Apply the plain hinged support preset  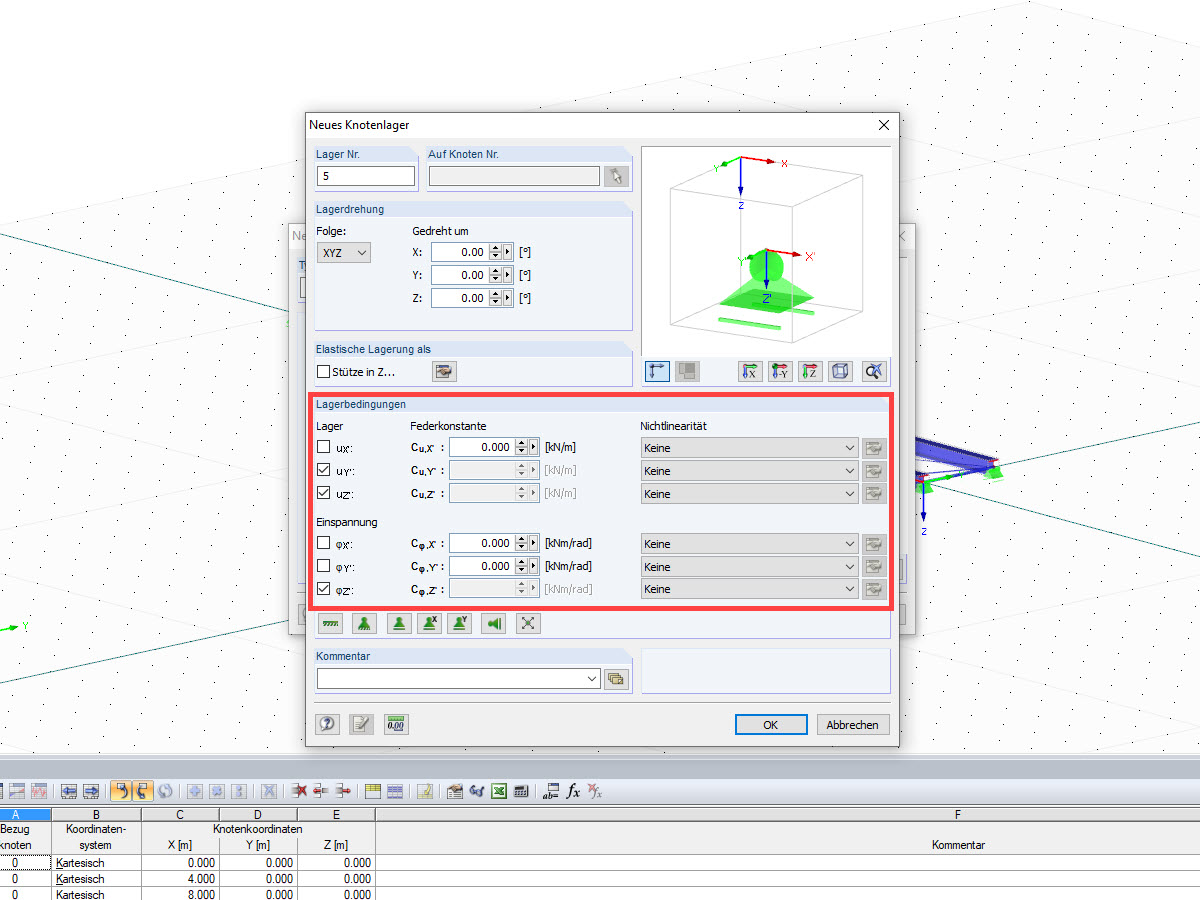[399, 623]
